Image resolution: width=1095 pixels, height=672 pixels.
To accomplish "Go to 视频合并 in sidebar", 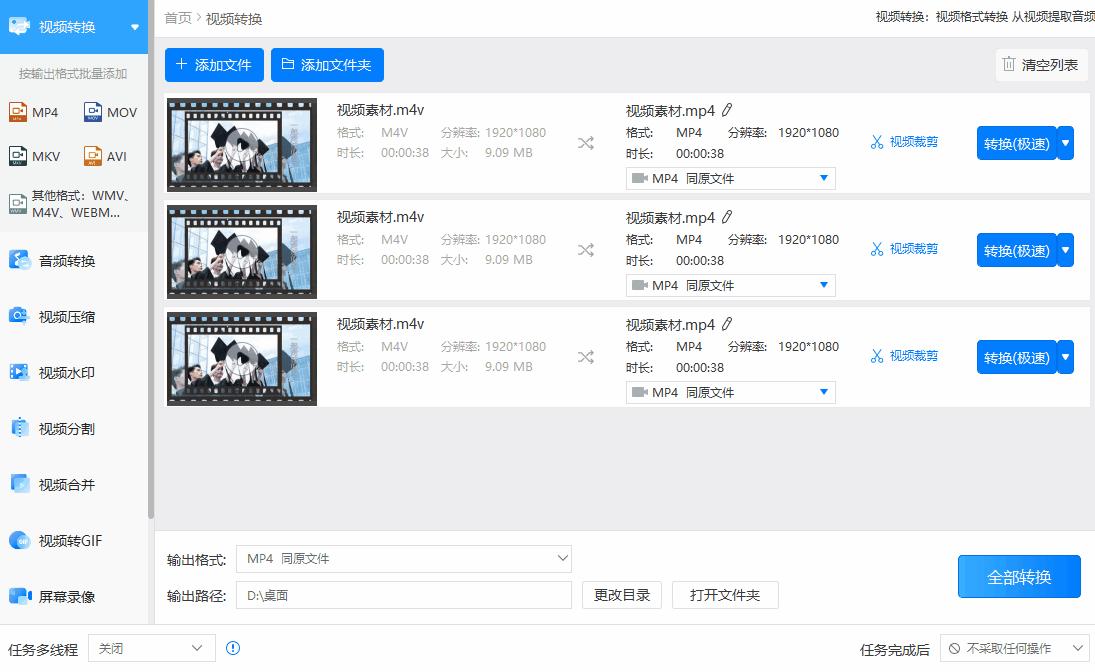I will pyautogui.click(x=66, y=485).
